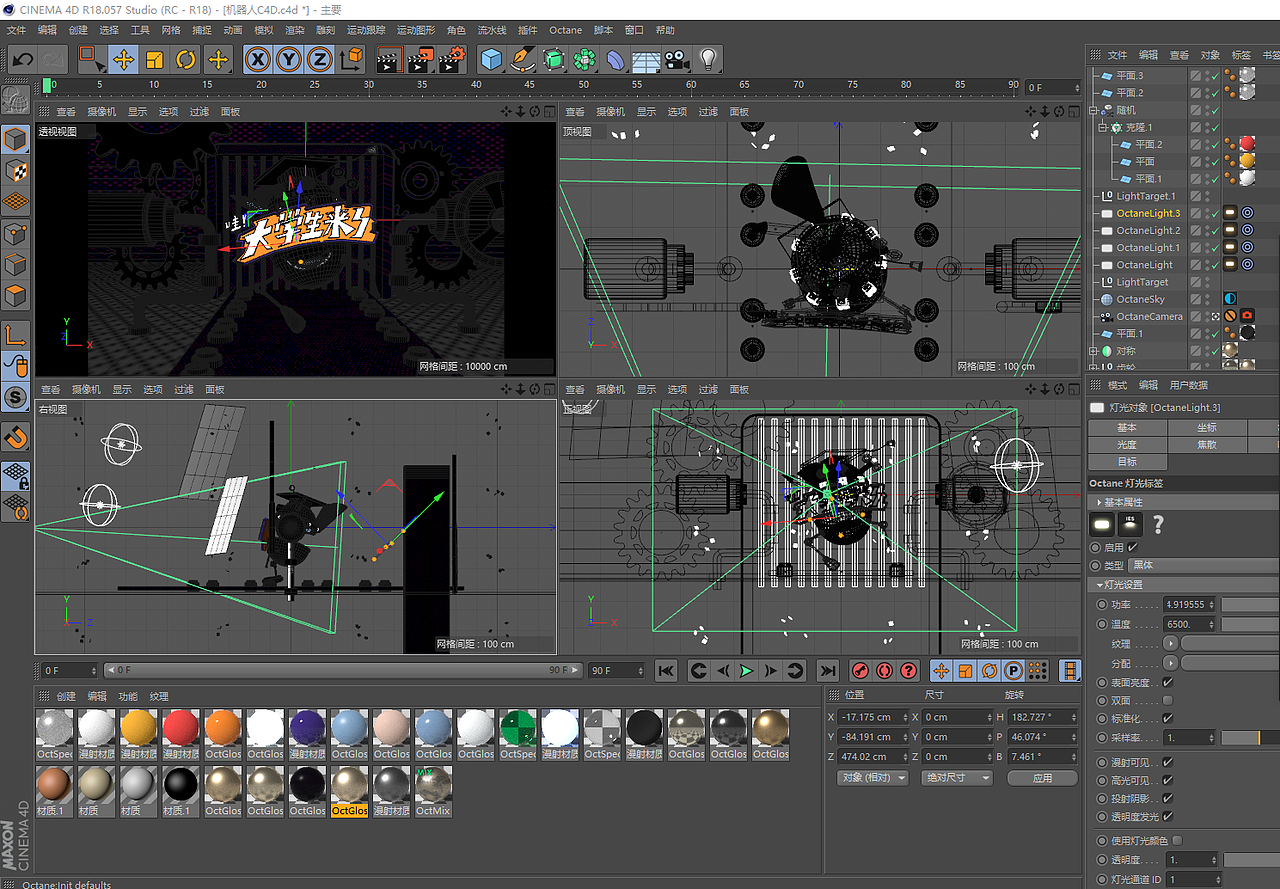1280x889 pixels.
Task: Click the X position field -17.175 cm
Action: pos(874,717)
